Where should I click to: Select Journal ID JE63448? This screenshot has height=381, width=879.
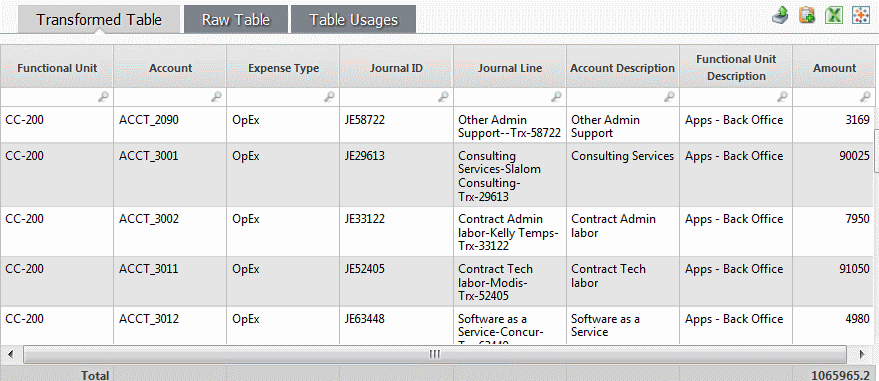pyautogui.click(x=396, y=325)
